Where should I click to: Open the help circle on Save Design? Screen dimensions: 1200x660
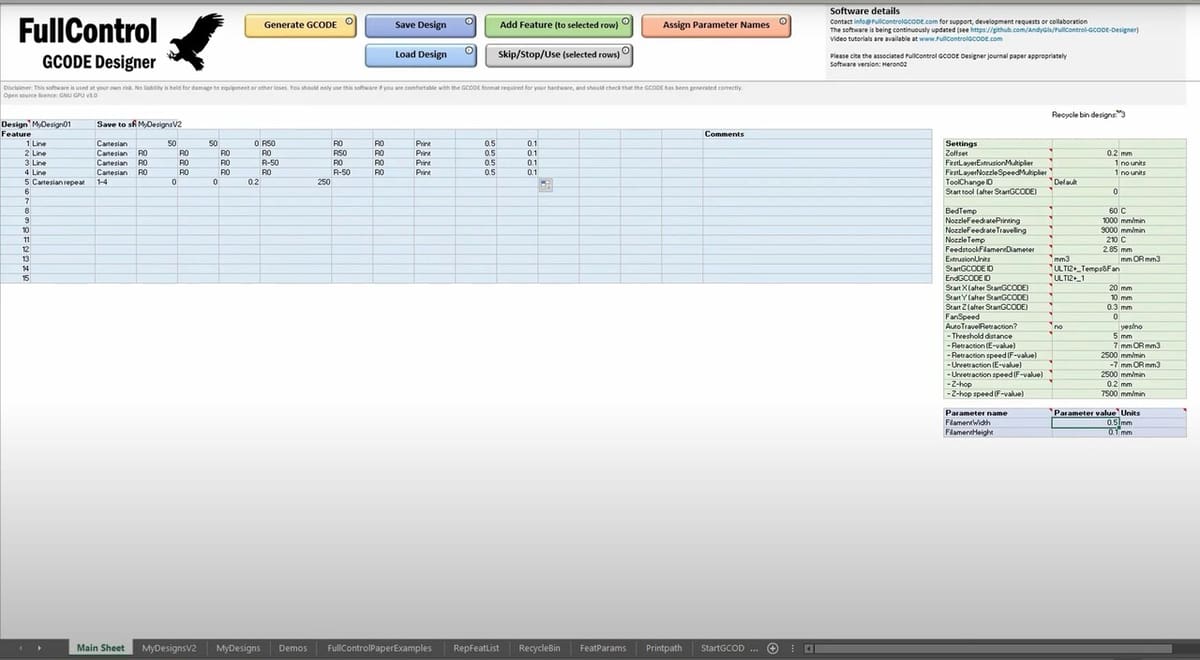[469, 19]
